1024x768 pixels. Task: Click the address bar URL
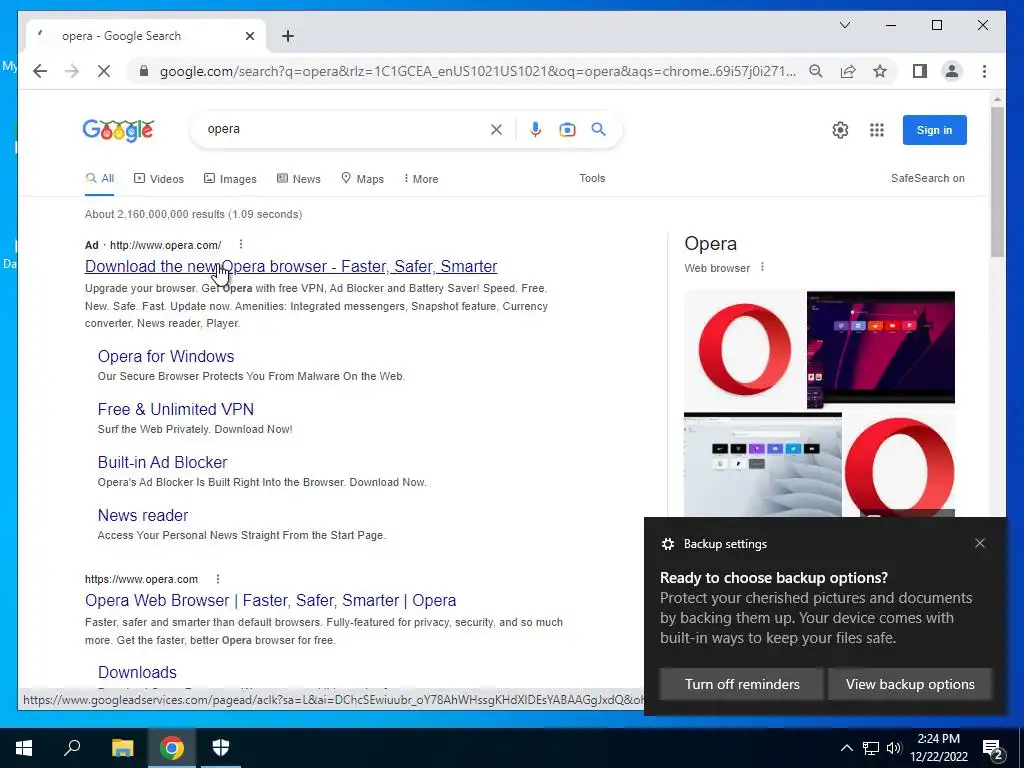pyautogui.click(x=477, y=71)
